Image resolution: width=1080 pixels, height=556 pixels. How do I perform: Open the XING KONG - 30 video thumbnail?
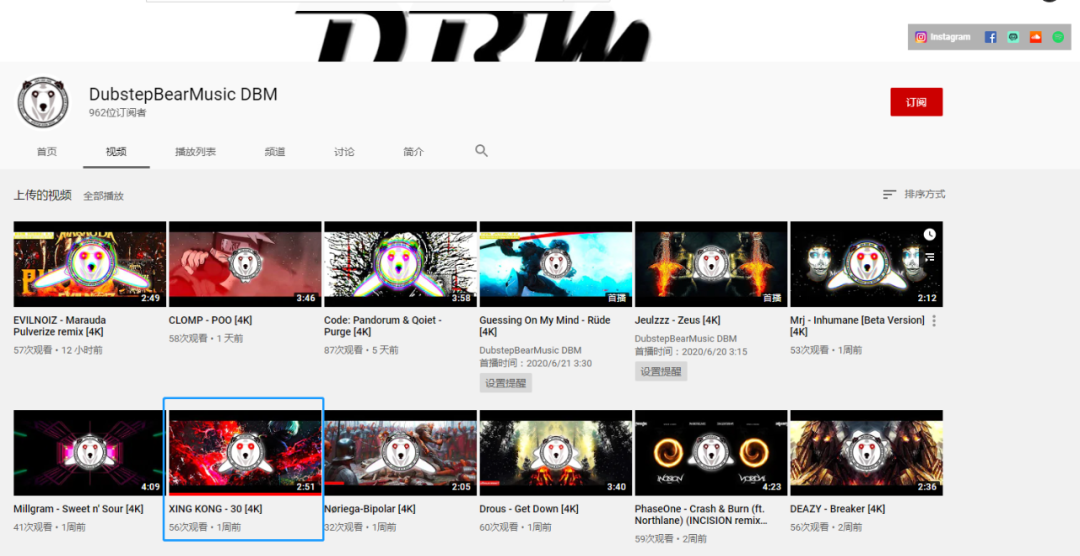click(245, 453)
